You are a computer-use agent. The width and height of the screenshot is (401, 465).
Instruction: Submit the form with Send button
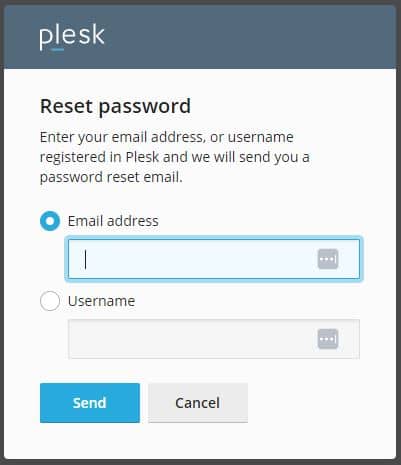point(90,403)
